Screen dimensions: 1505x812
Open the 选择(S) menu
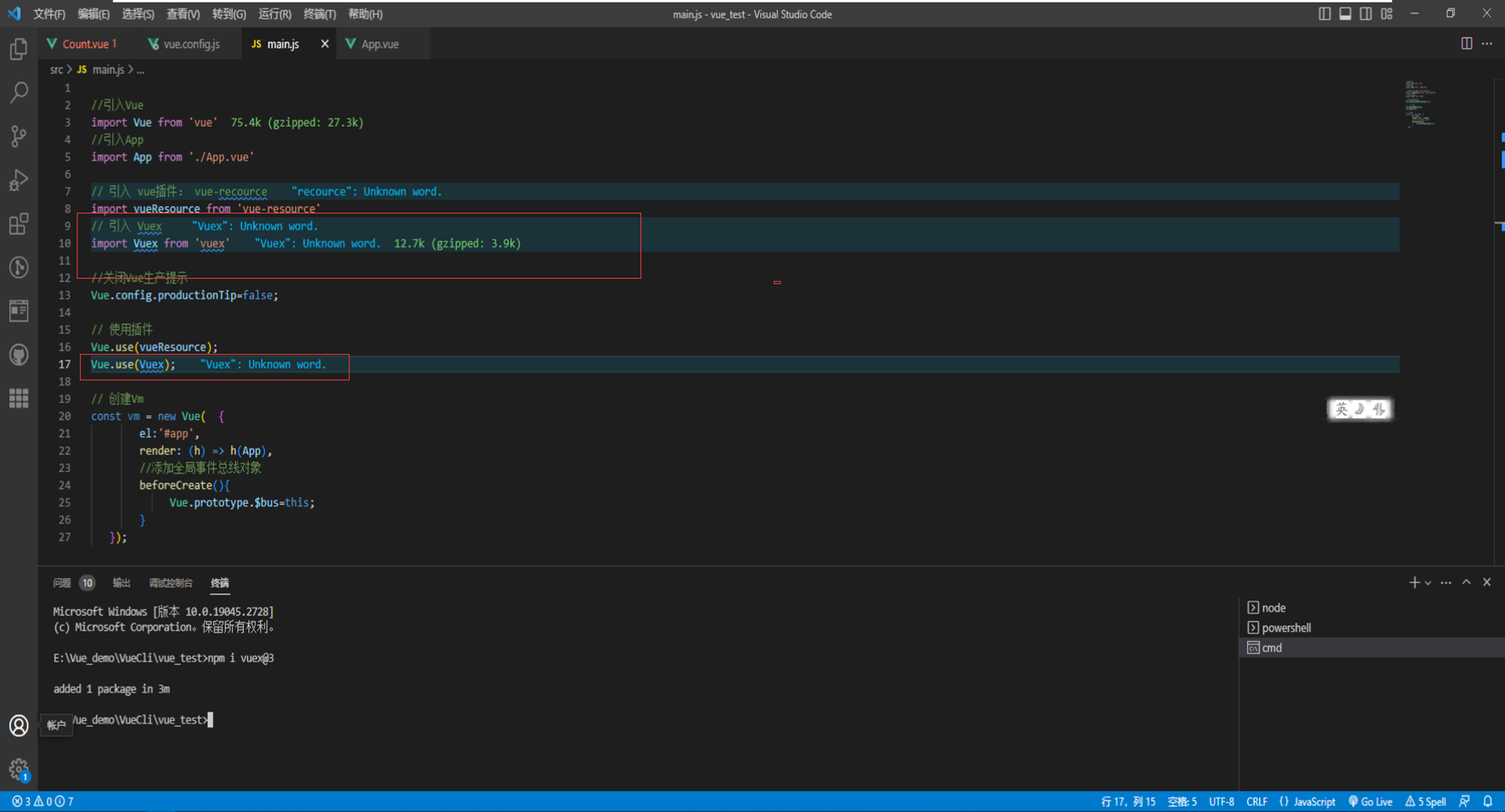pyautogui.click(x=138, y=14)
